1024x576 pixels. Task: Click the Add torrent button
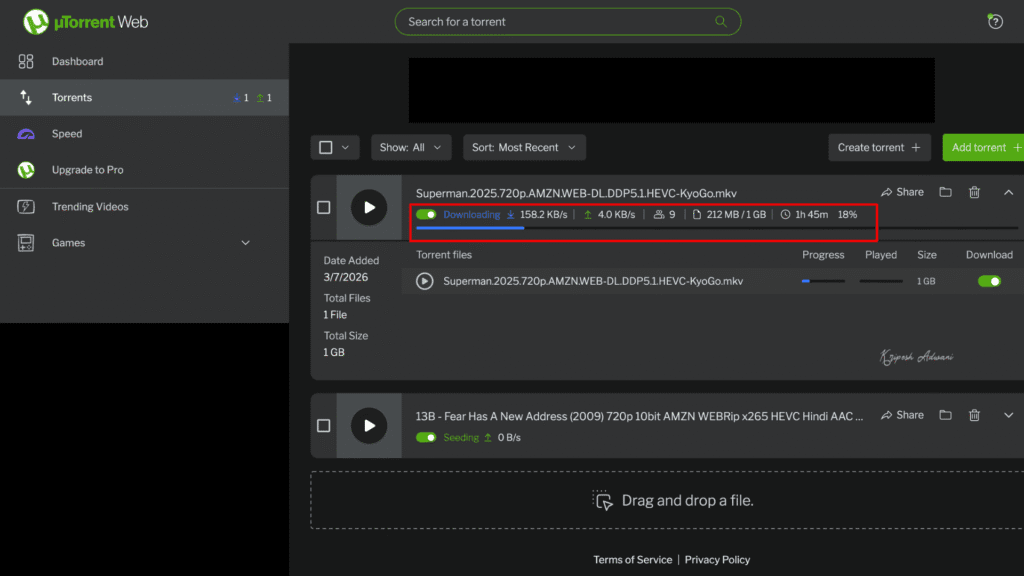pyautogui.click(x=984, y=148)
